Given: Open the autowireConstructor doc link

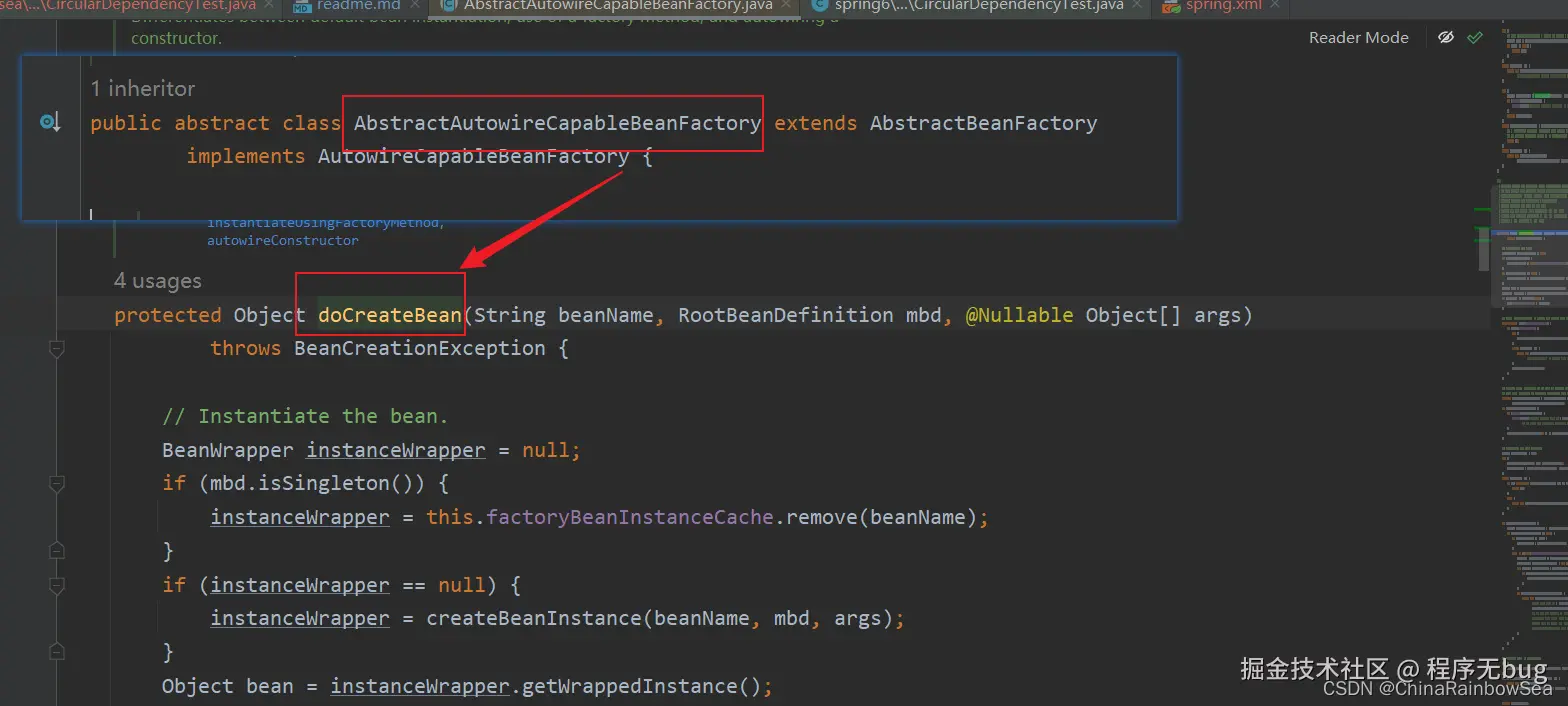Looking at the screenshot, I should (283, 241).
